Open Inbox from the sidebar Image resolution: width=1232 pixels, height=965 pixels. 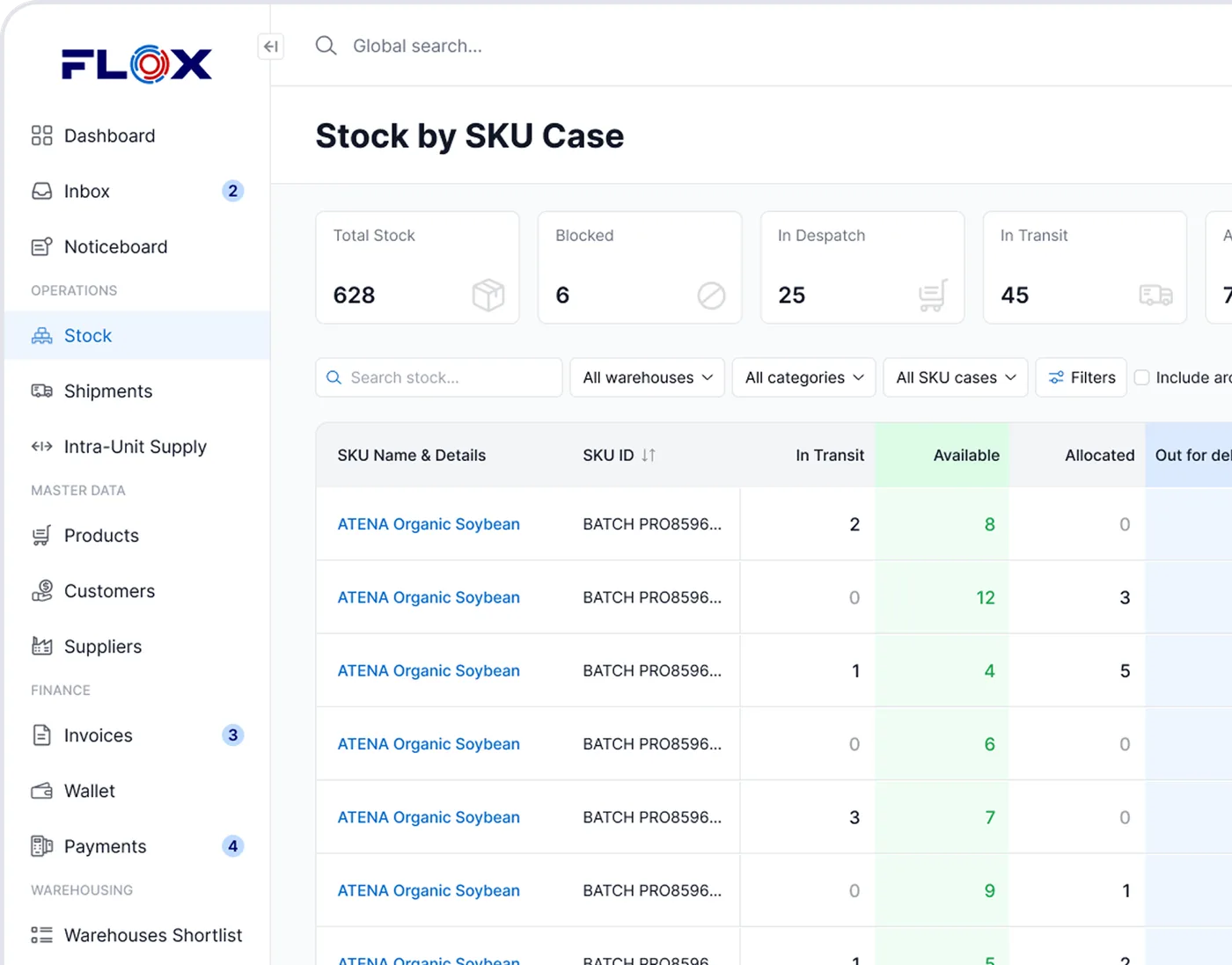pos(136,191)
